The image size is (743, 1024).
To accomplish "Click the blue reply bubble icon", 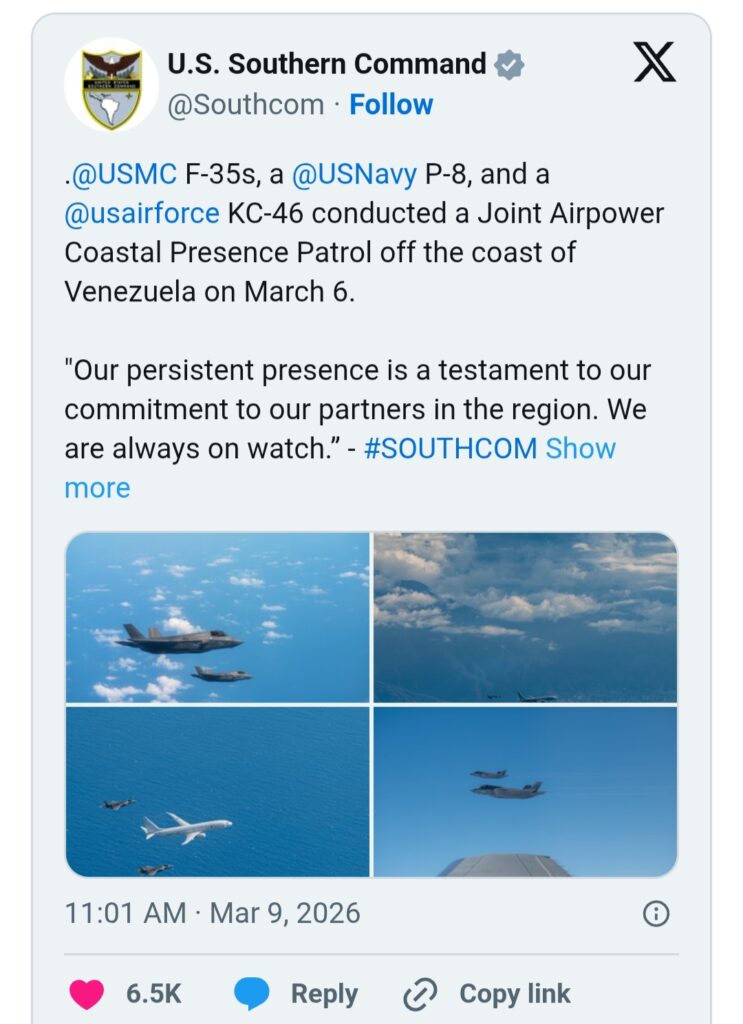I will (251, 994).
